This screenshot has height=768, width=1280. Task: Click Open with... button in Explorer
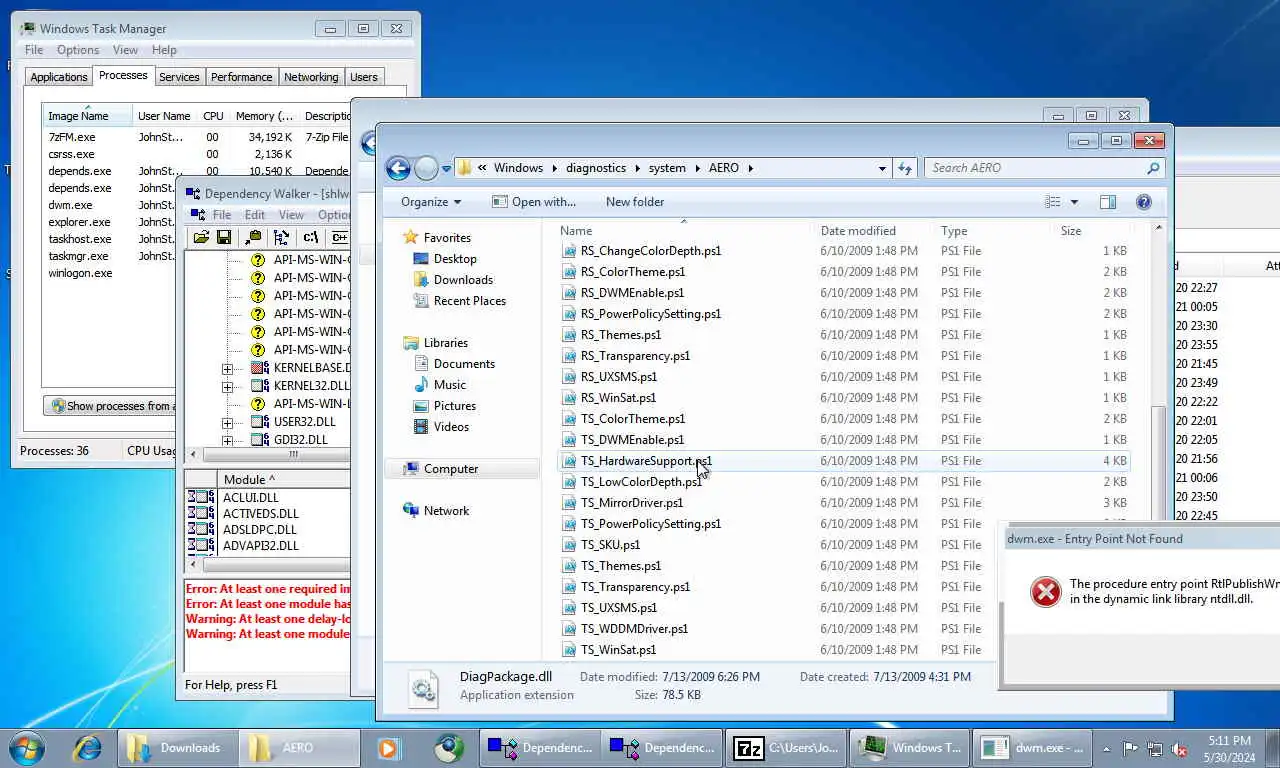(x=534, y=202)
